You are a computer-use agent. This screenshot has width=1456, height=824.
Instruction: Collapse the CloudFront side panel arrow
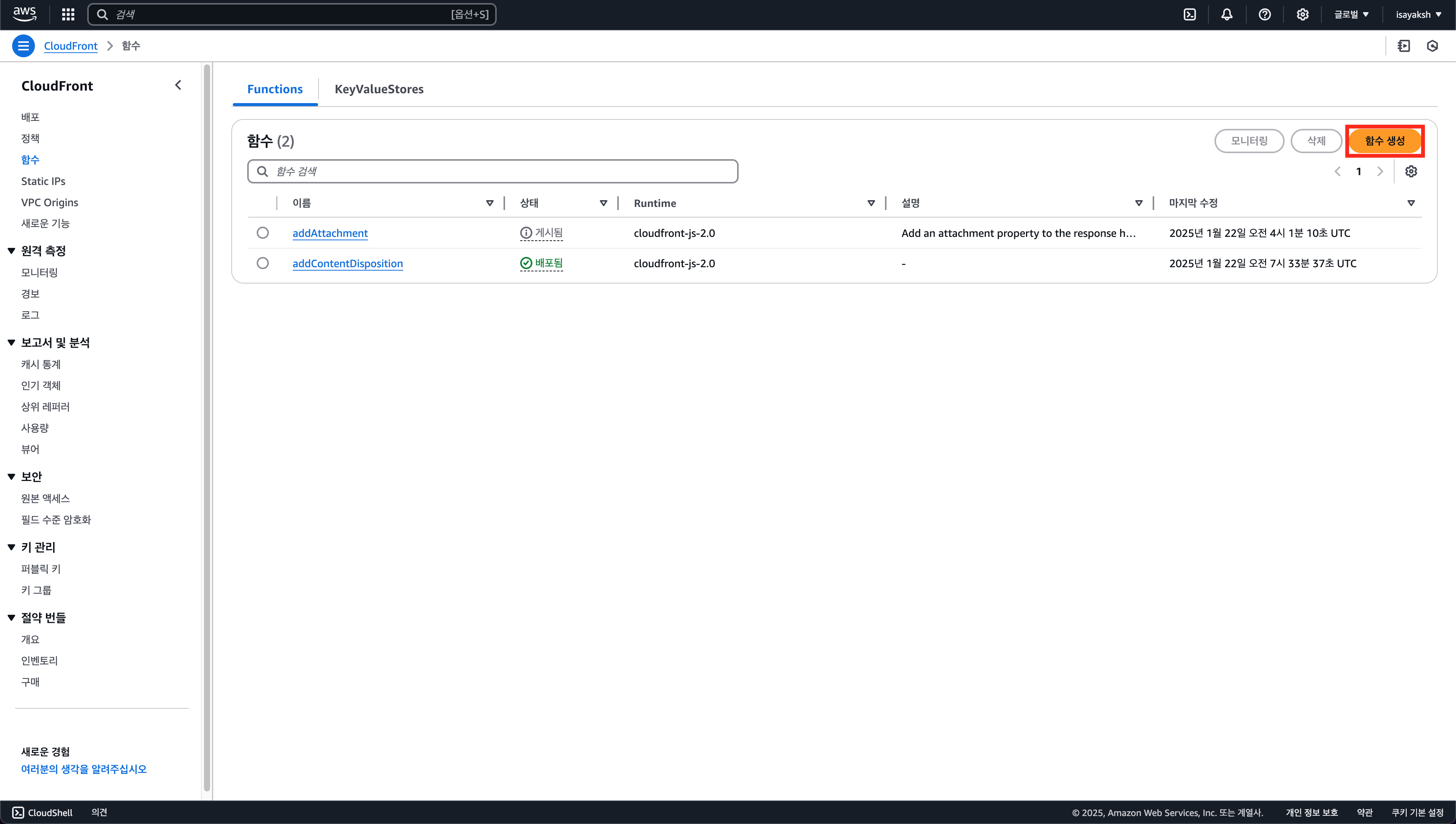click(x=178, y=85)
